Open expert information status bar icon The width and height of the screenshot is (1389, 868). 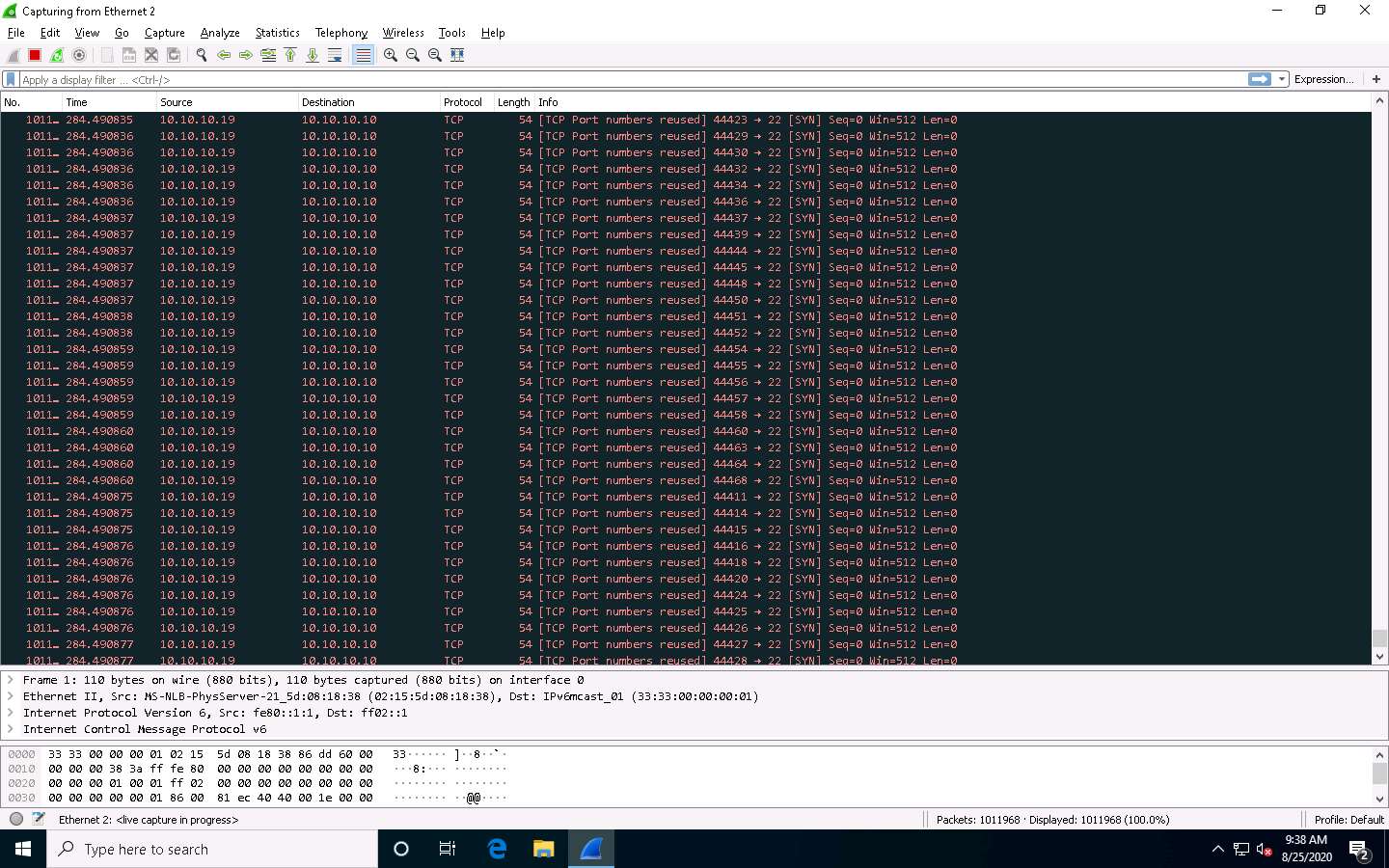click(16, 819)
